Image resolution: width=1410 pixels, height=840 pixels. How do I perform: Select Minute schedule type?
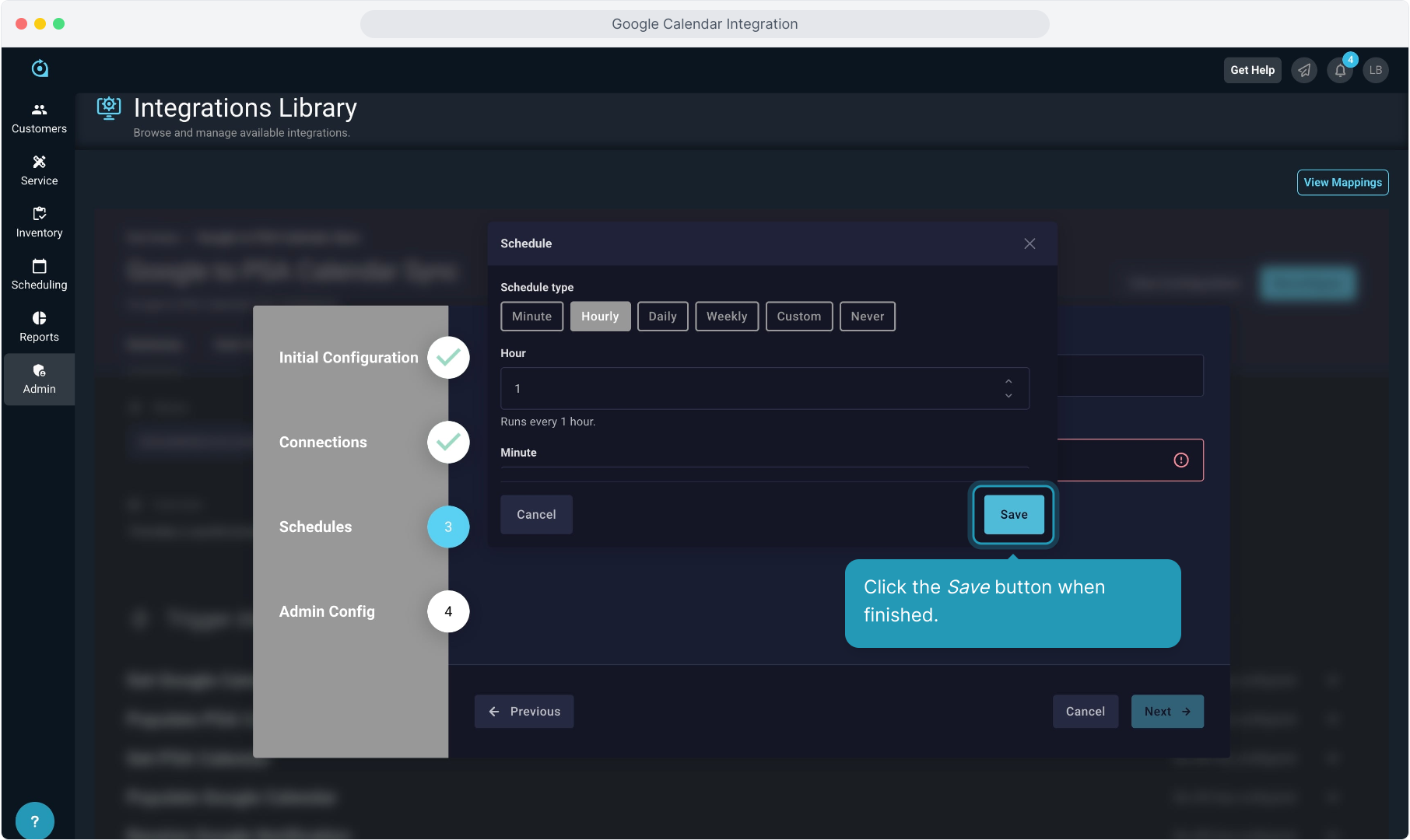pyautogui.click(x=531, y=317)
